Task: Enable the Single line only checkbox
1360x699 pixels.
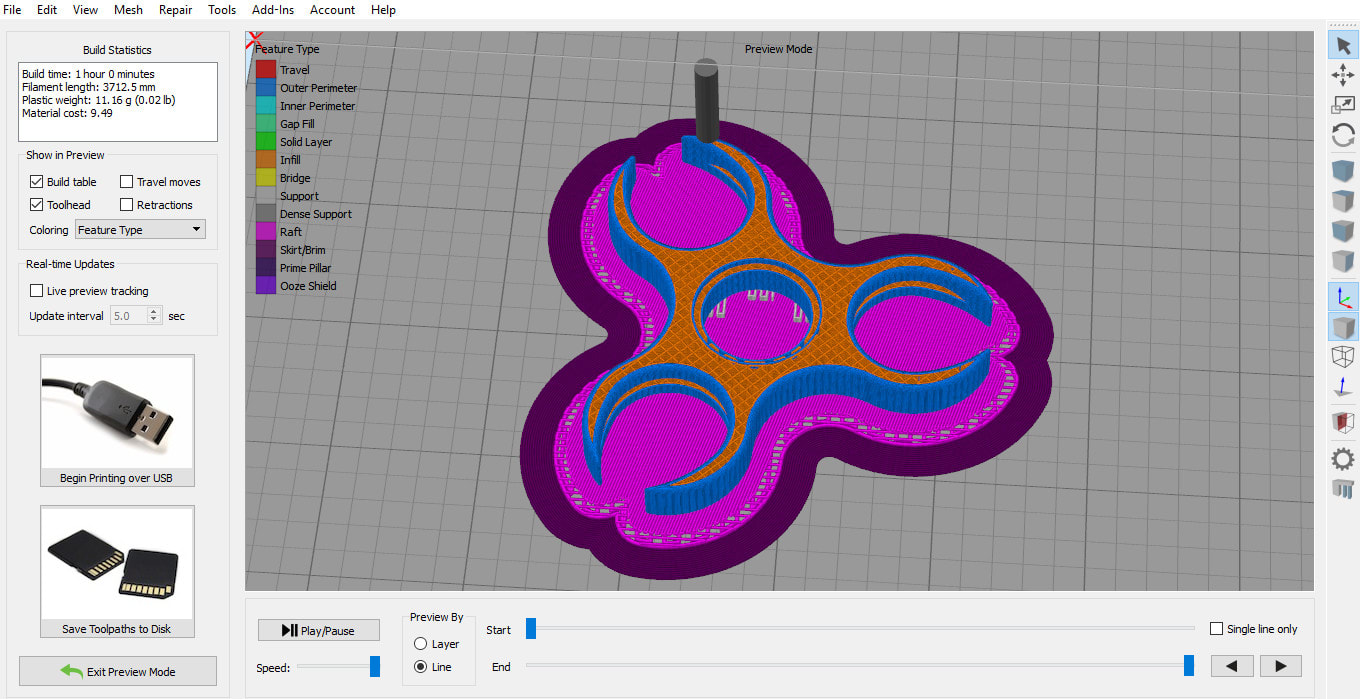Action: pos(1216,629)
